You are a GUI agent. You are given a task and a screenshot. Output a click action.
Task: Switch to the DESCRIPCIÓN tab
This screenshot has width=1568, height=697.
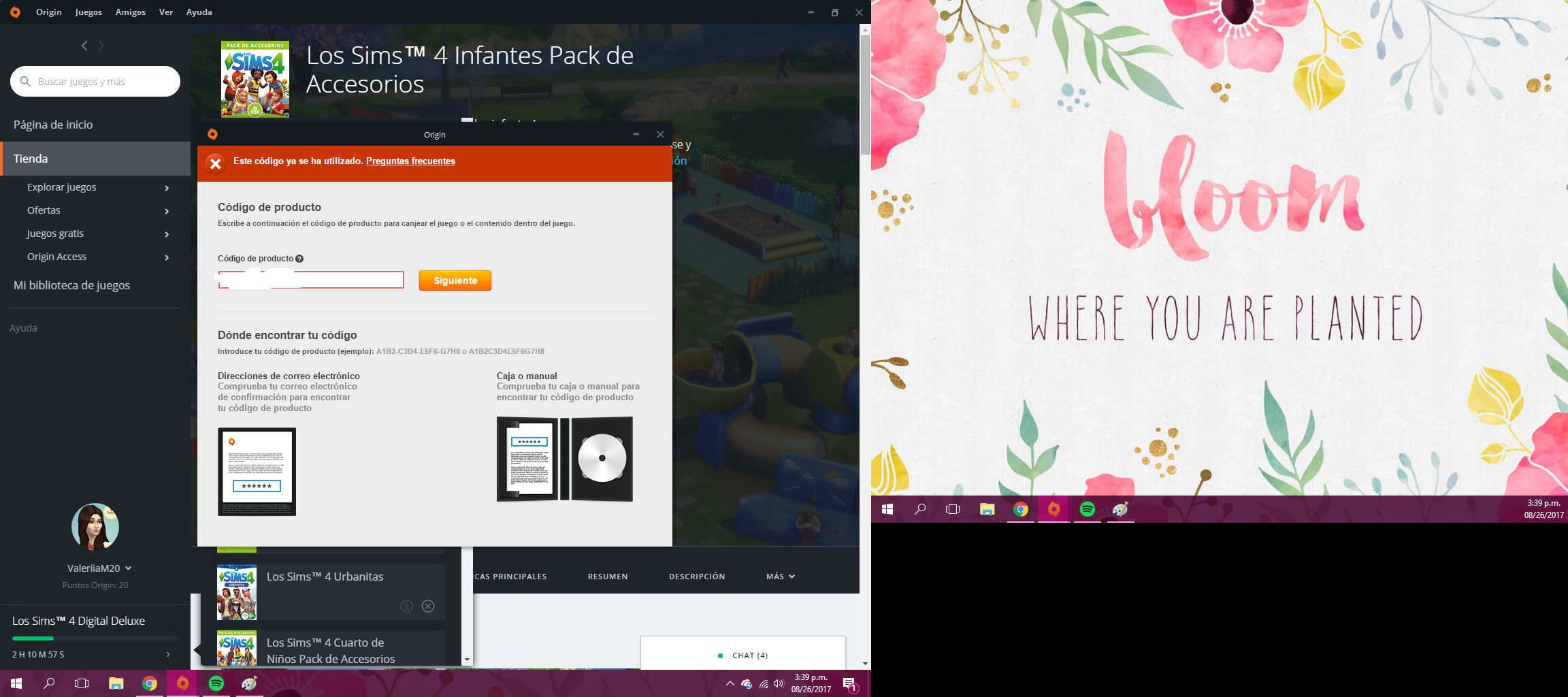pos(697,577)
